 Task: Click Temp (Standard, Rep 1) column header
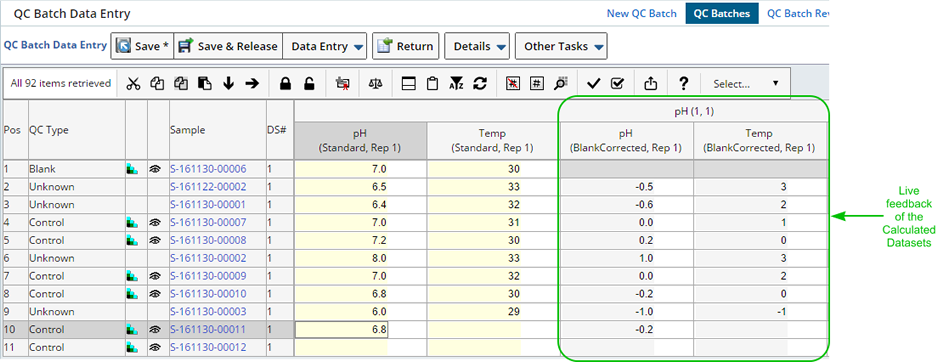tap(494, 141)
